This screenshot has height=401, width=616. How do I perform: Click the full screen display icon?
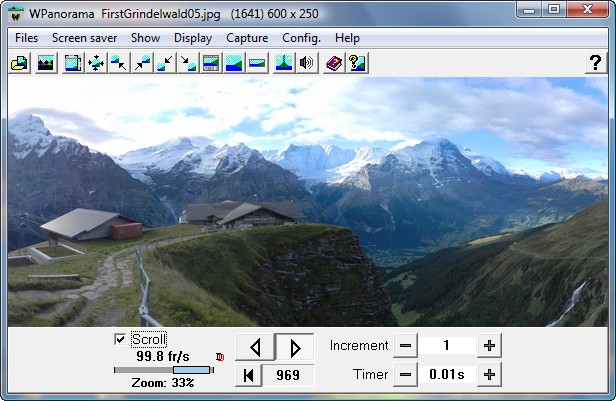[x=73, y=63]
